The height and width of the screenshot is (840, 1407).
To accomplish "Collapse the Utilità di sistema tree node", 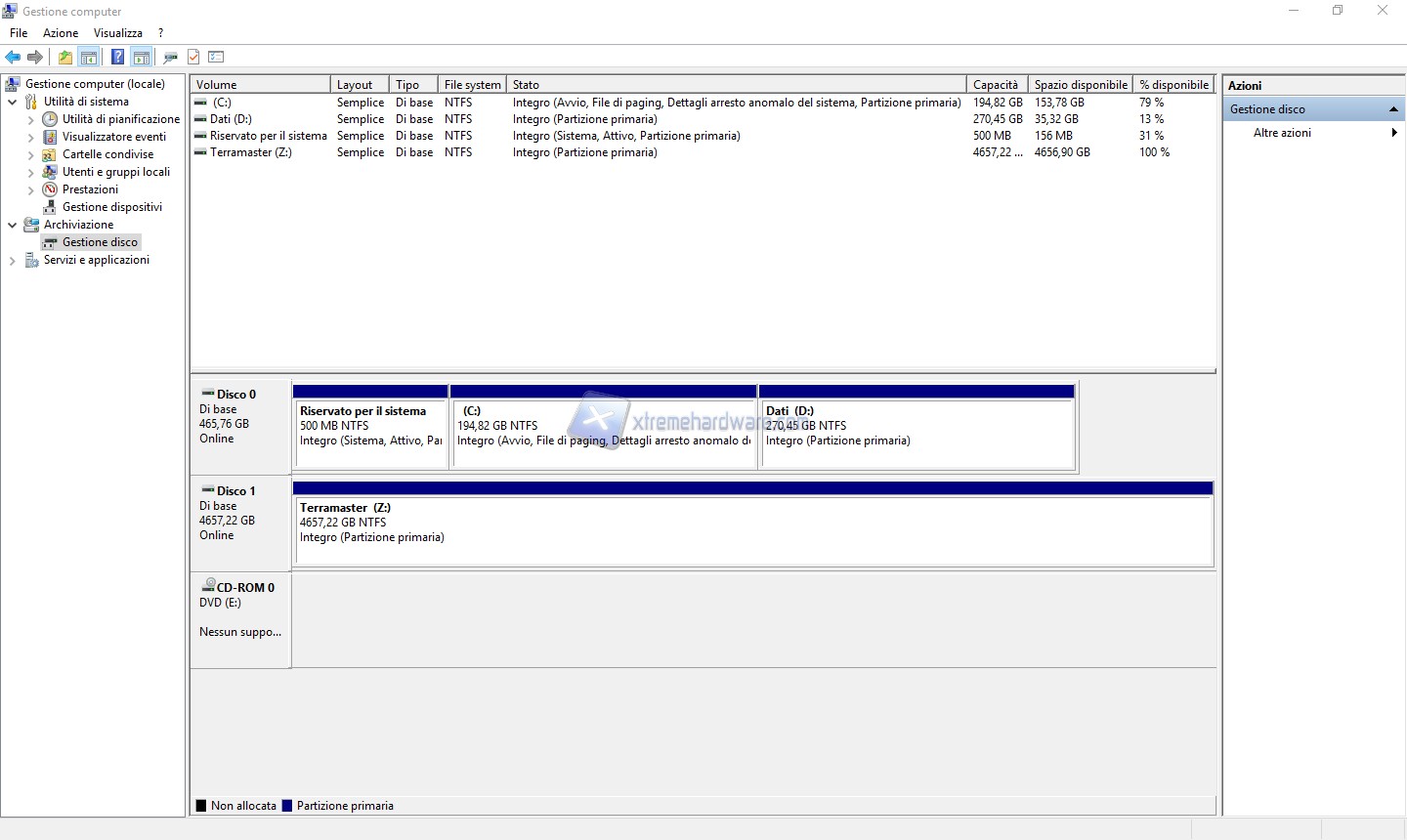I will point(12,102).
